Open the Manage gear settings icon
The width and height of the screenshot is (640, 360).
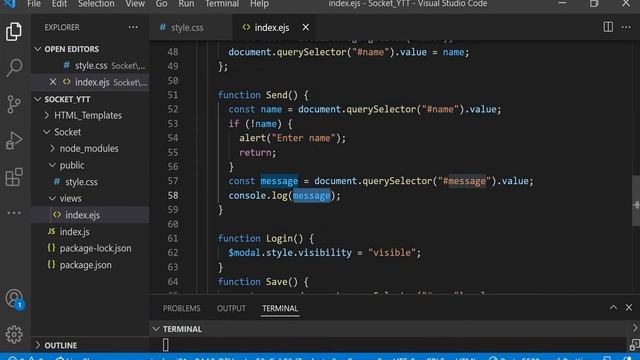click(x=14, y=334)
